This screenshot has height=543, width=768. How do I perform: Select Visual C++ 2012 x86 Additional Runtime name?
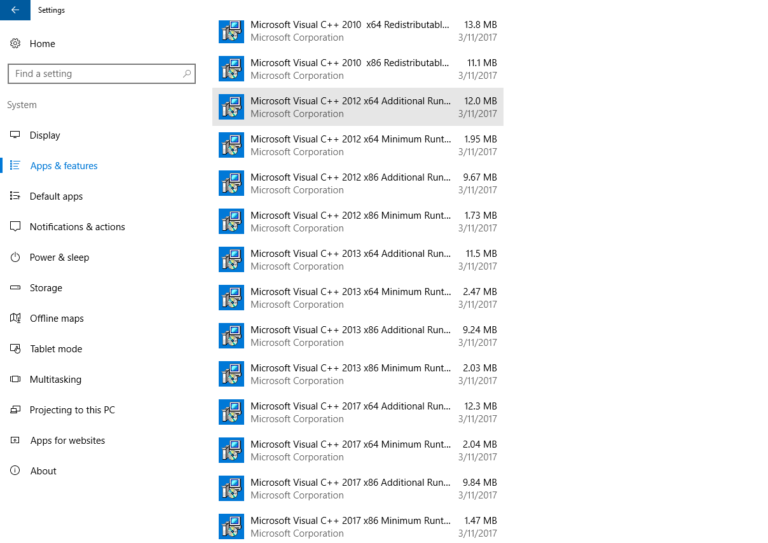tap(351, 177)
